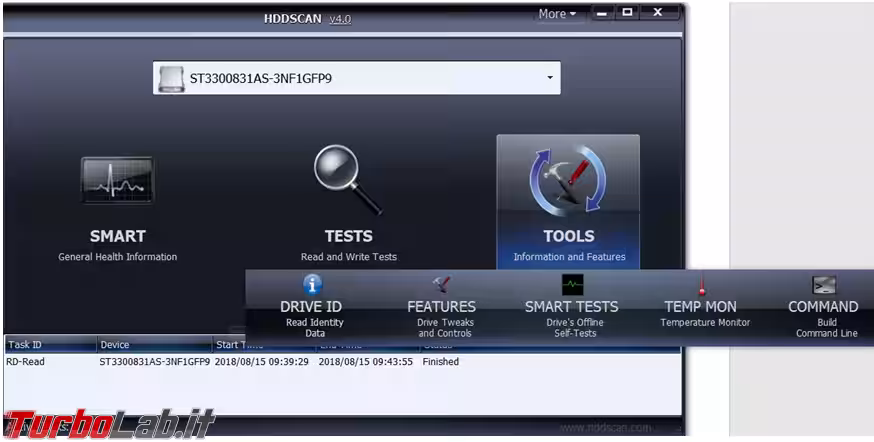
Task: Click the COMMAND build command line icon
Action: click(823, 285)
